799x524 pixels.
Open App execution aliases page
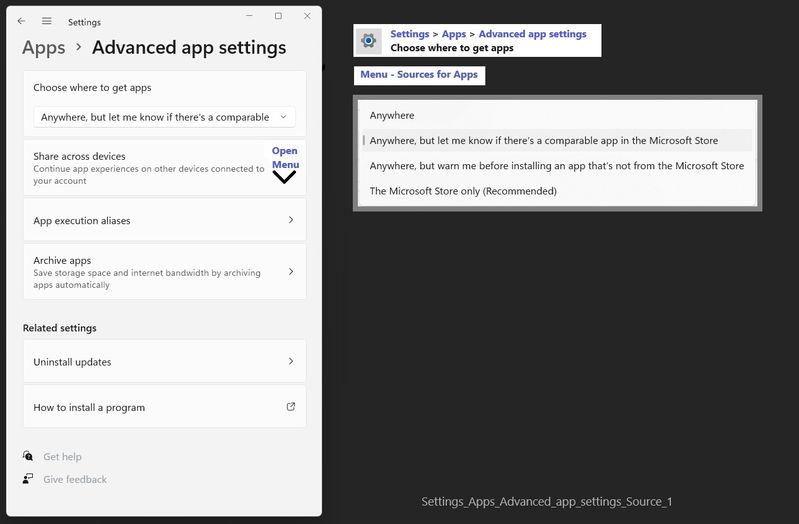pos(165,220)
